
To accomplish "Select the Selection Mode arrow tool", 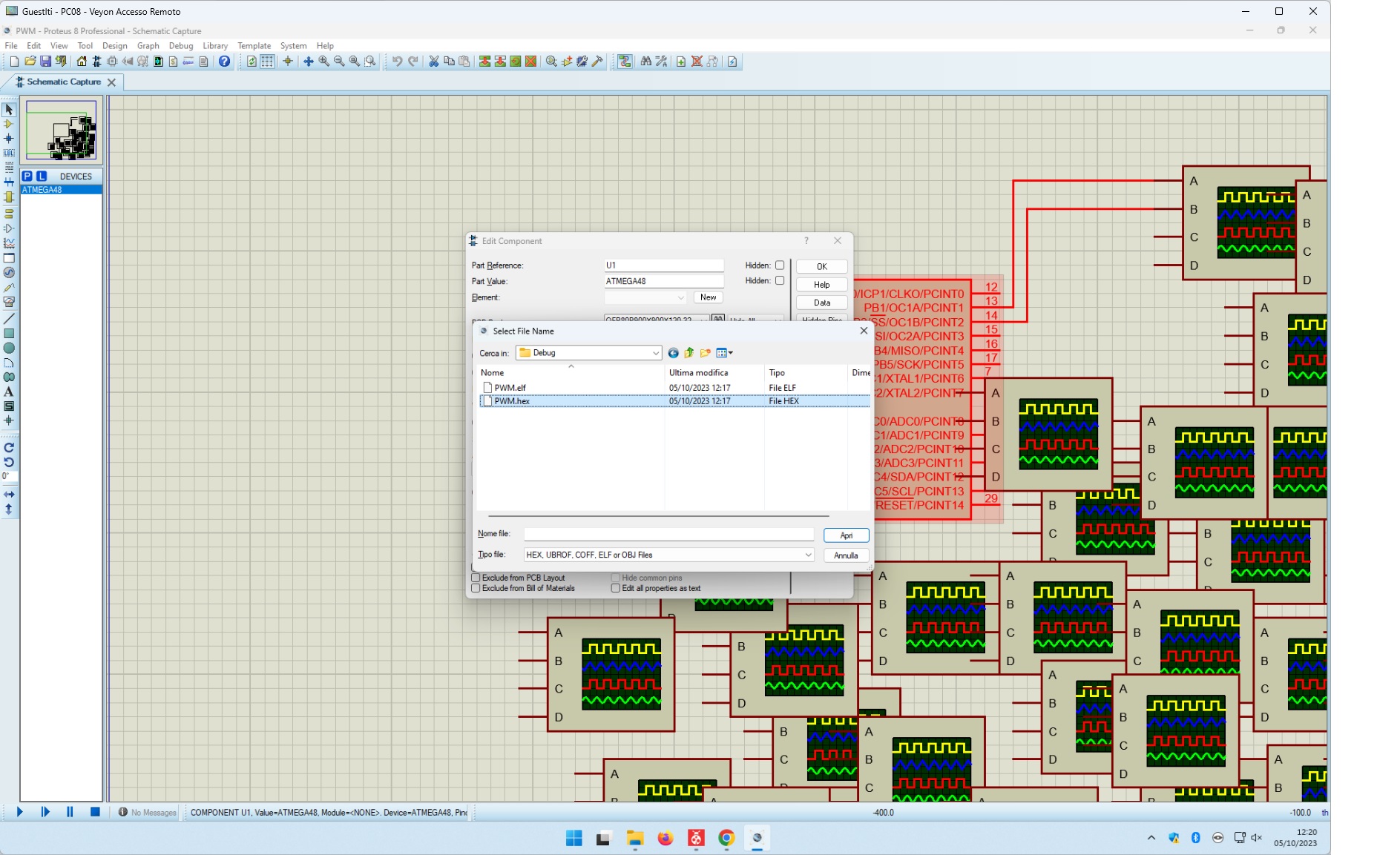I will (x=9, y=110).
